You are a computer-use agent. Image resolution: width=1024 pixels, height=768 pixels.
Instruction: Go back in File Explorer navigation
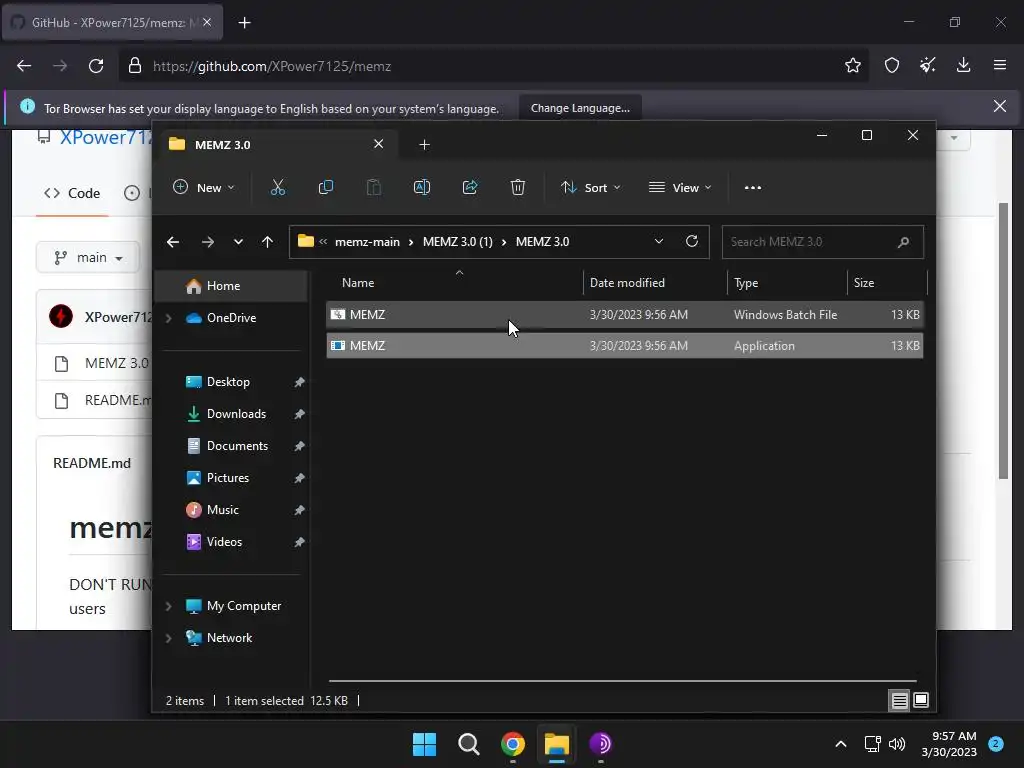coord(173,242)
